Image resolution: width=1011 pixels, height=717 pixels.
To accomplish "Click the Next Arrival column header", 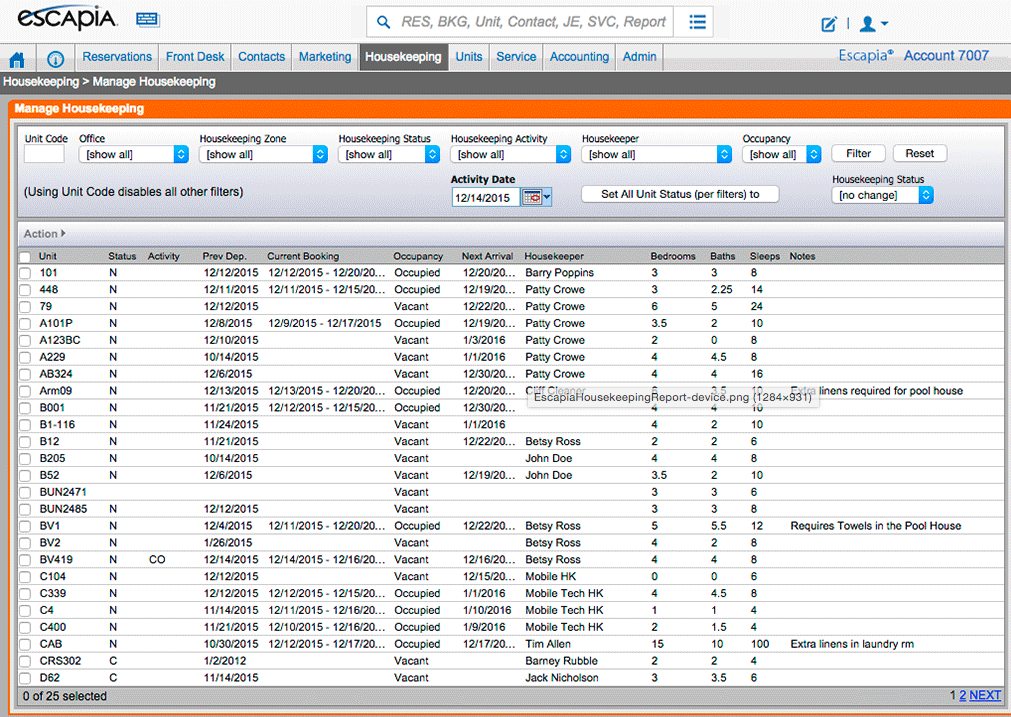I will tap(487, 256).
